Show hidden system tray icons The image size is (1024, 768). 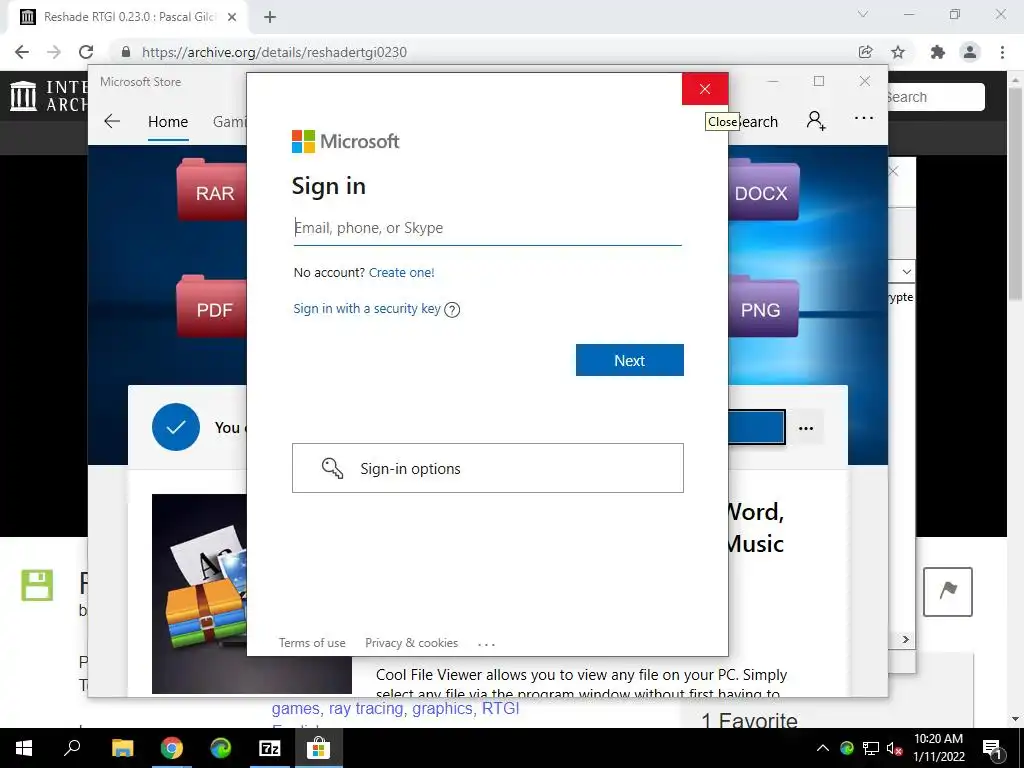point(823,748)
